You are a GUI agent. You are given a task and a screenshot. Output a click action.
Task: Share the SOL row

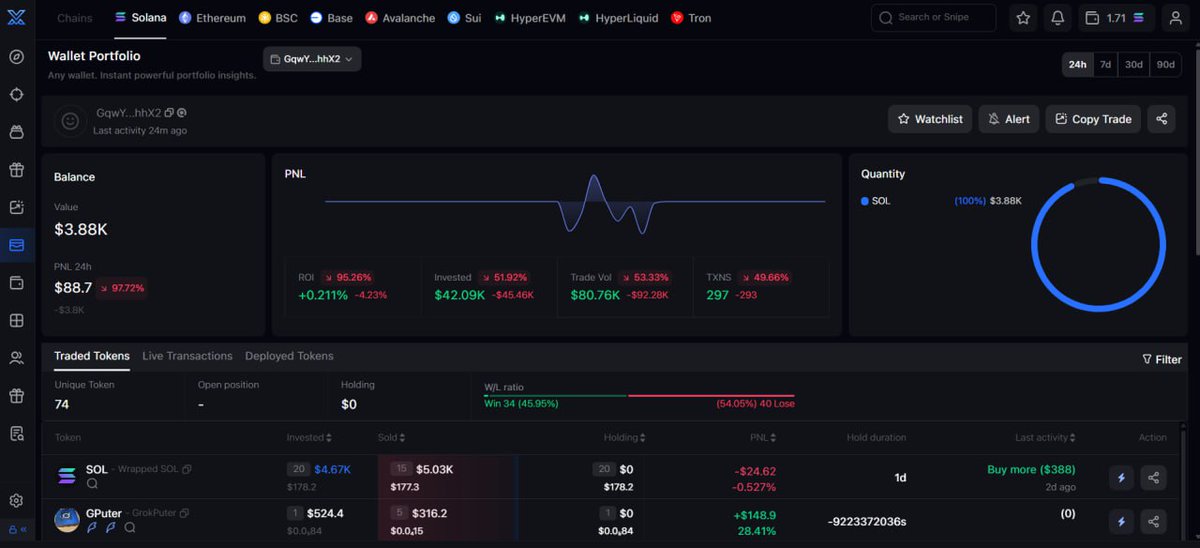(1153, 478)
